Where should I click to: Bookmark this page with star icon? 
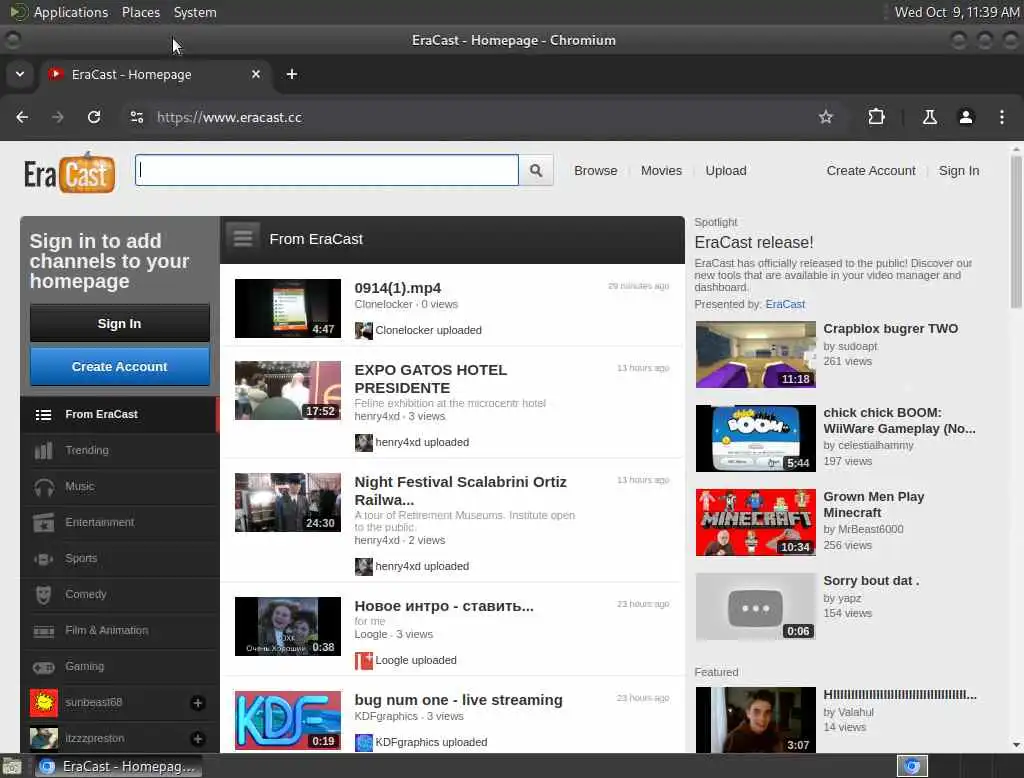[825, 117]
